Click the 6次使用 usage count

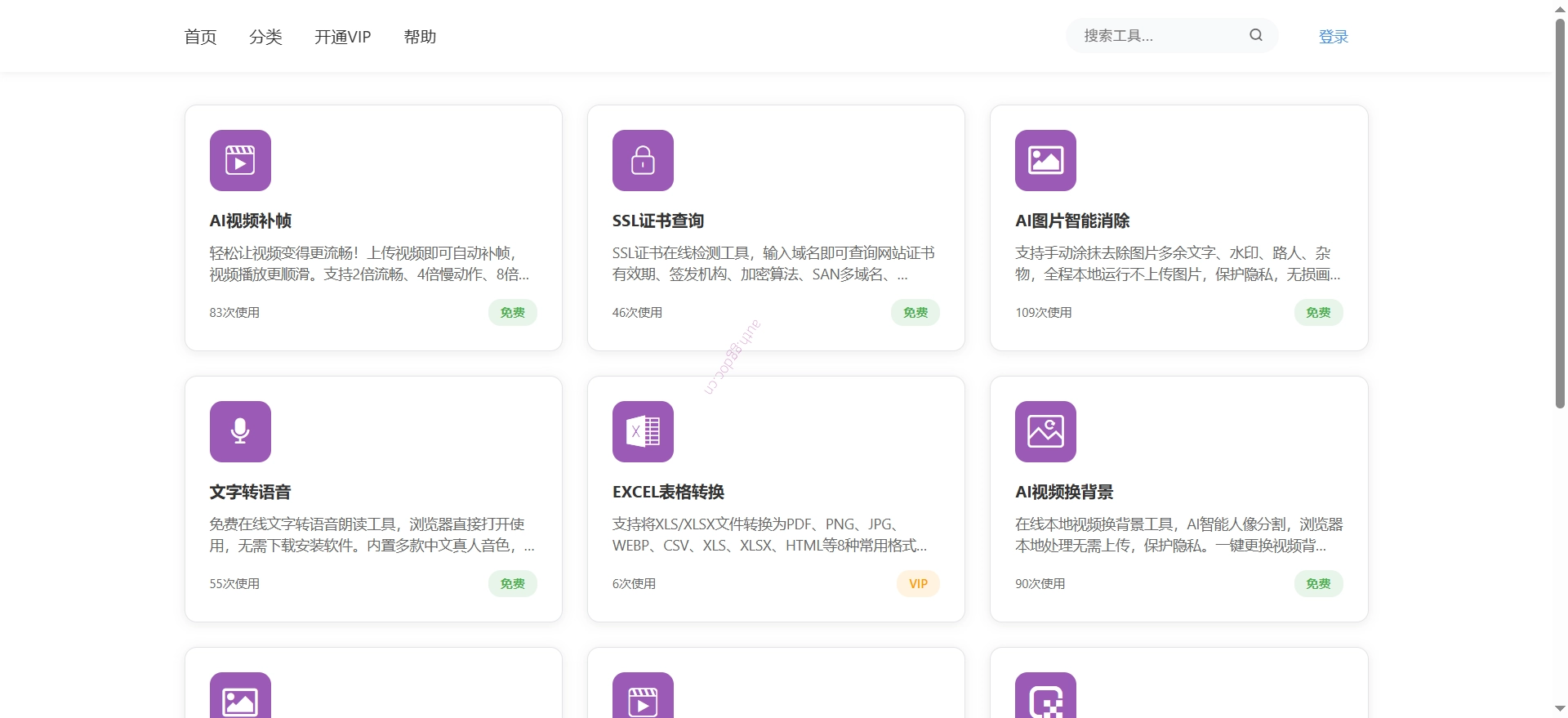[x=635, y=584]
